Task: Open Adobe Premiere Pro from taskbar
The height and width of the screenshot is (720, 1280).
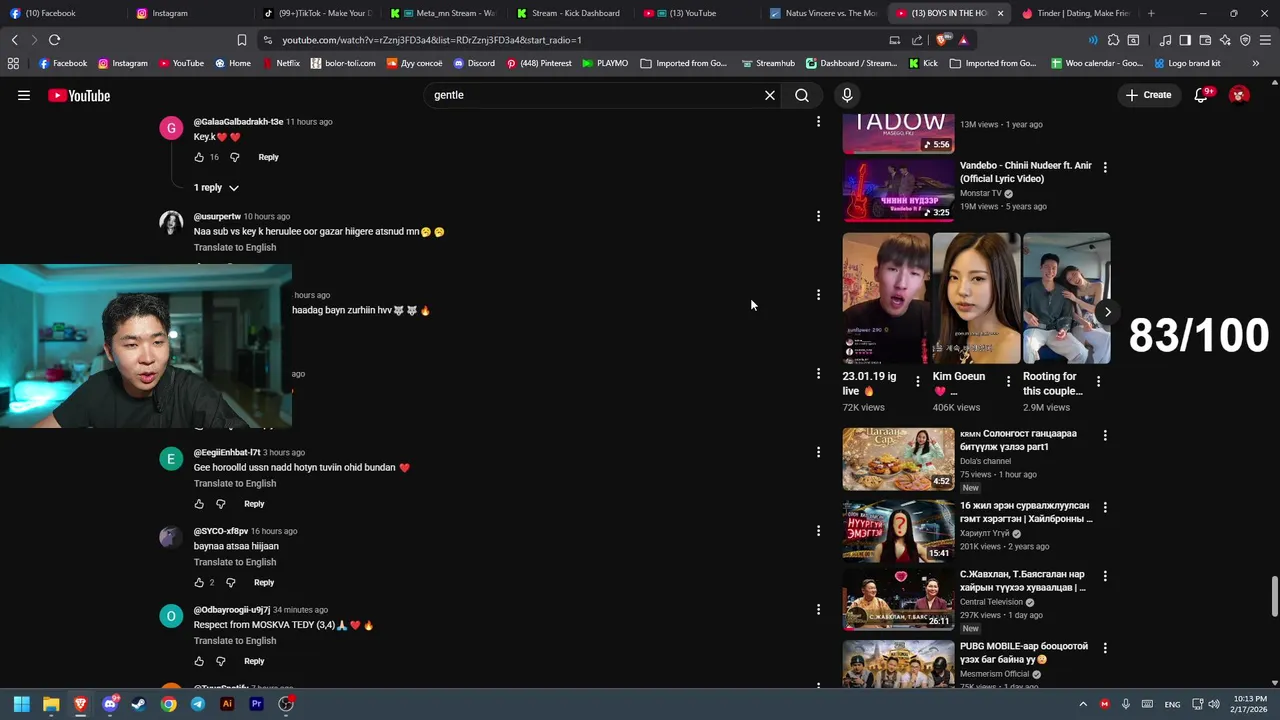Action: coord(256,704)
